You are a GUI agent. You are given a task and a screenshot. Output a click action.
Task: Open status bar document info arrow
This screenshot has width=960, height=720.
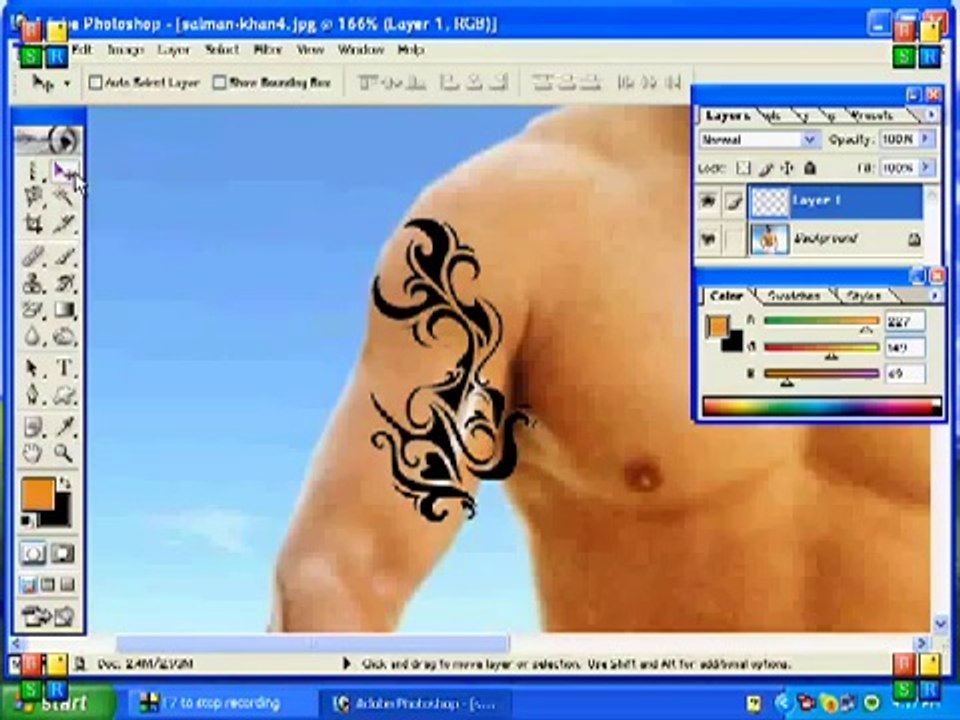(x=347, y=664)
